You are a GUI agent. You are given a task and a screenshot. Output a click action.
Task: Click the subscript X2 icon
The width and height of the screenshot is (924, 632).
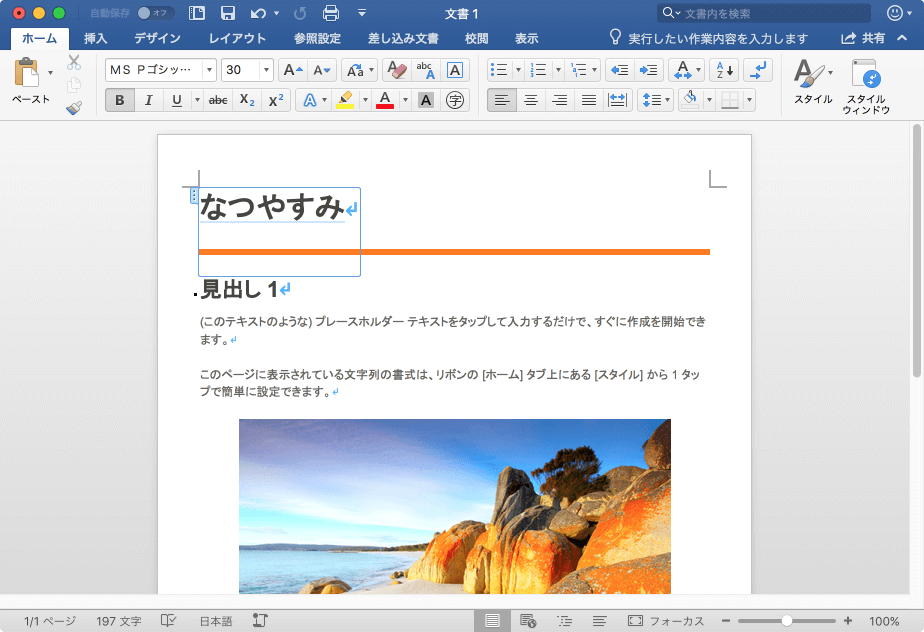tap(247, 100)
